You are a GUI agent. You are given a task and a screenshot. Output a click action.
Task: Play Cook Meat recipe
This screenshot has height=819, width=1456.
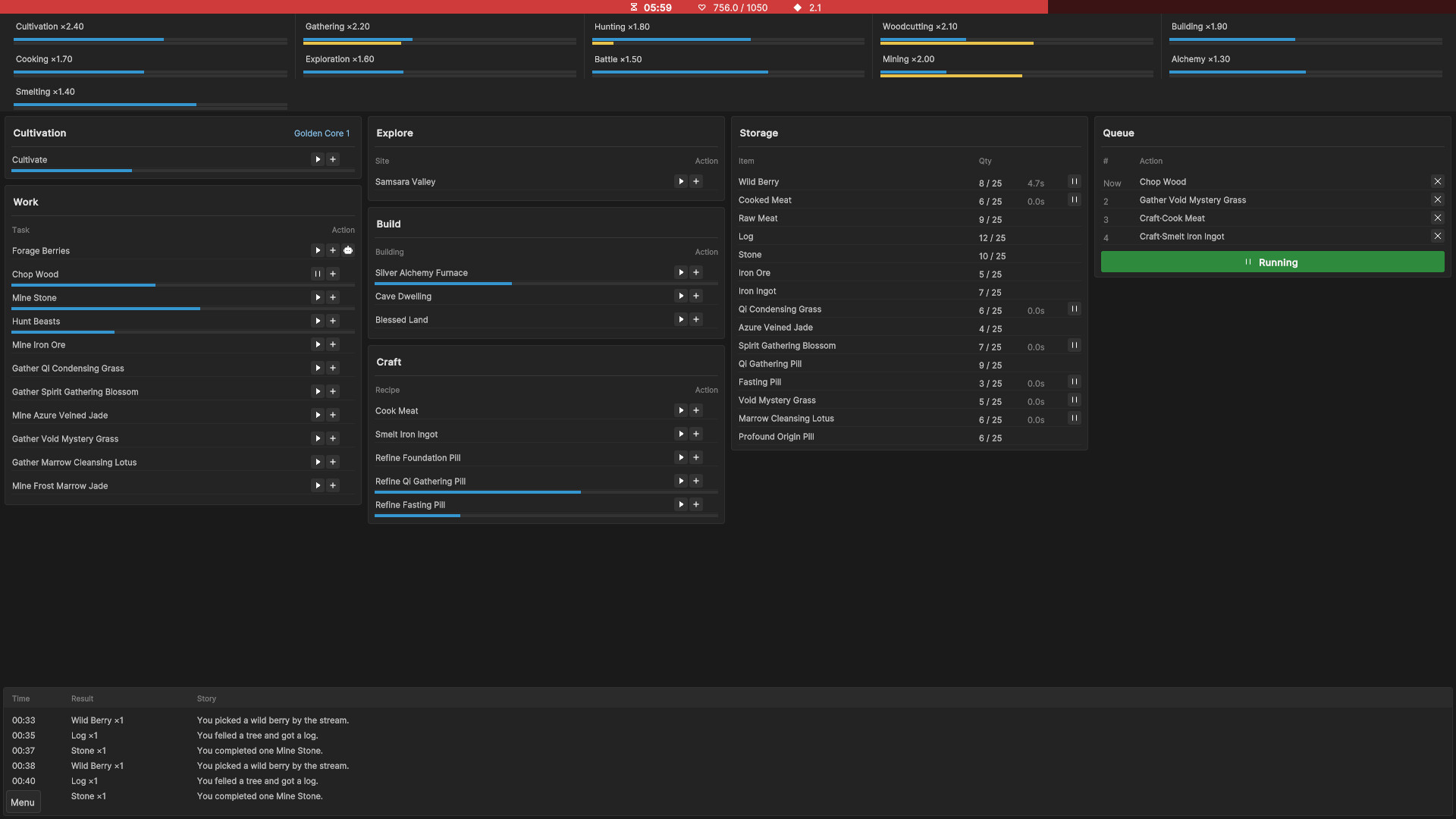681,410
